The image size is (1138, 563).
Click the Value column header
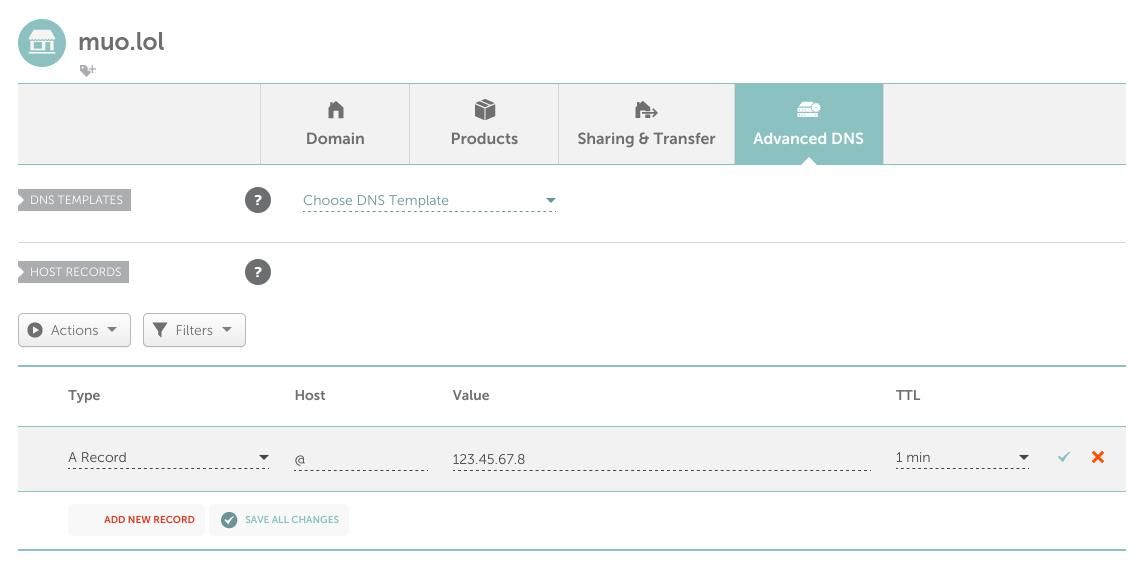[471, 395]
